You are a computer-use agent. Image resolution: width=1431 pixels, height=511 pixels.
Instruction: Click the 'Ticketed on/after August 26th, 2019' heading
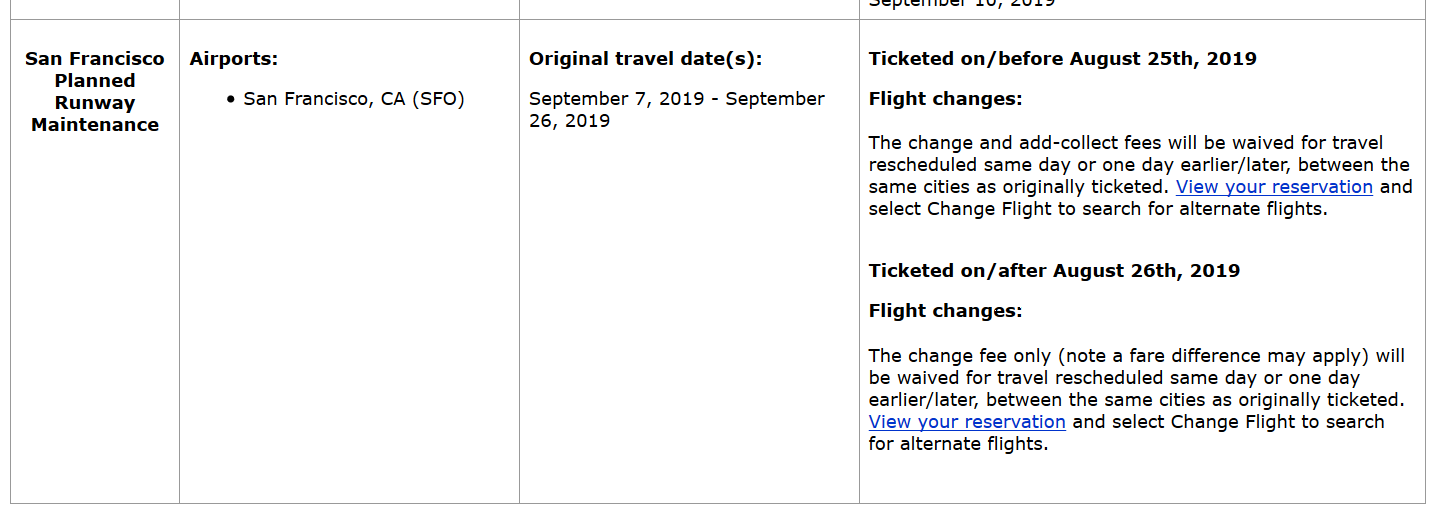1054,271
